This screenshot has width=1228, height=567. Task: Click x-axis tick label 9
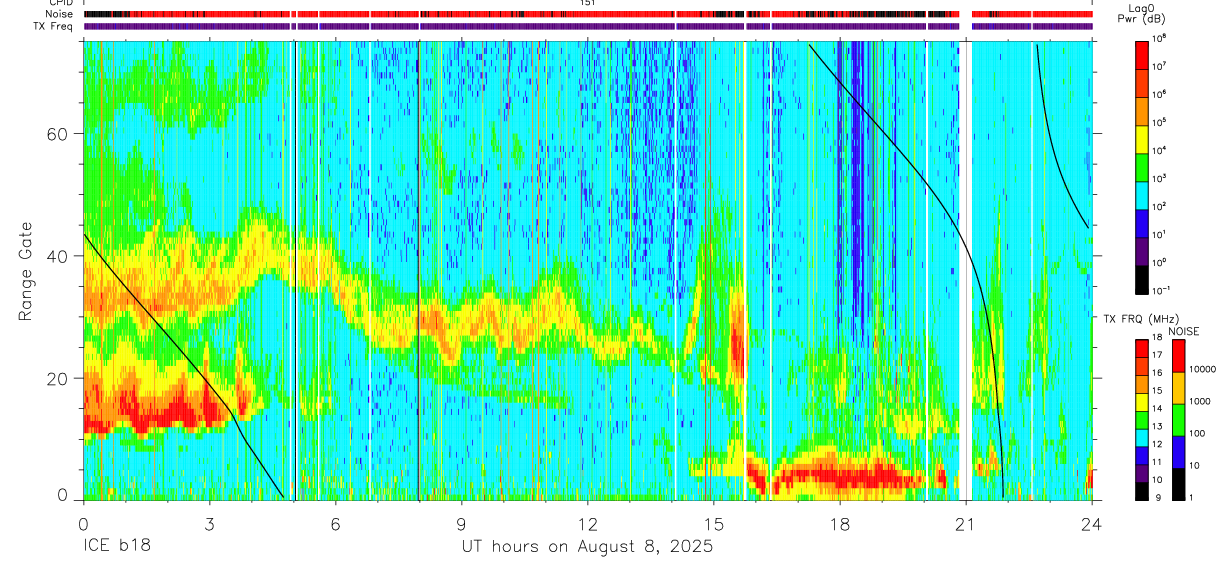click(461, 523)
